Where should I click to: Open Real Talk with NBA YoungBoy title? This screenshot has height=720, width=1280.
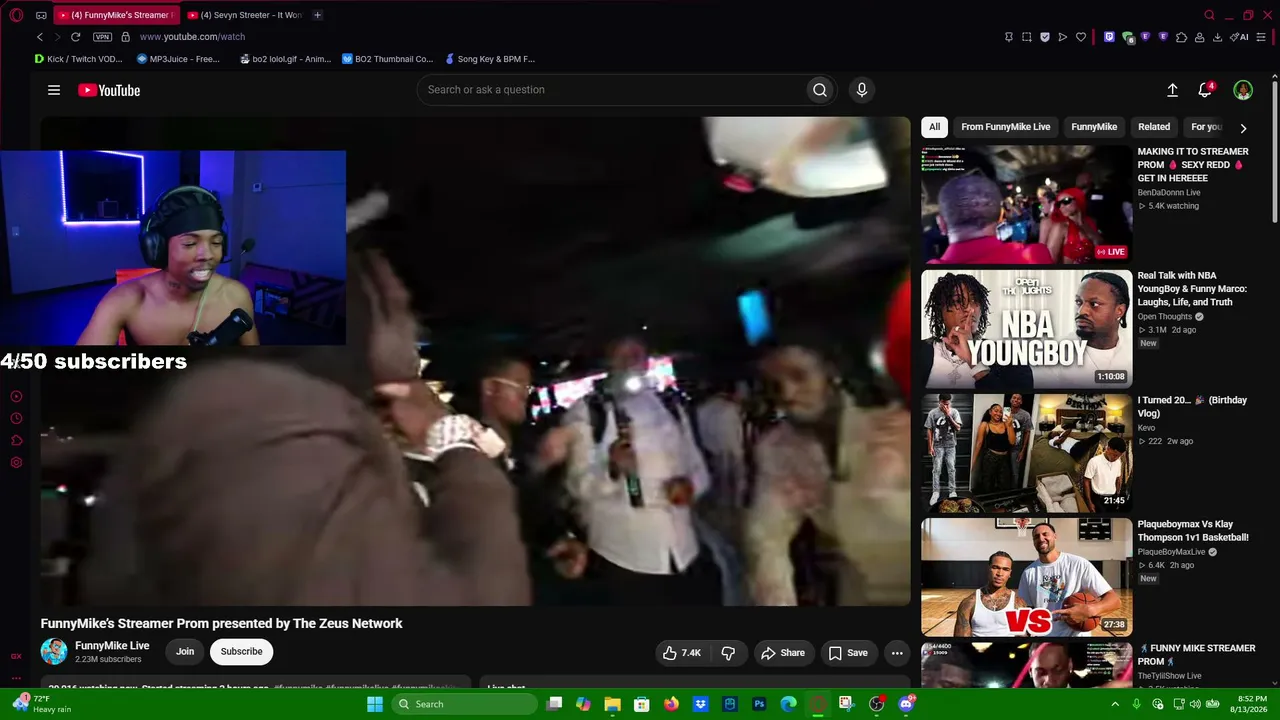tap(1192, 289)
